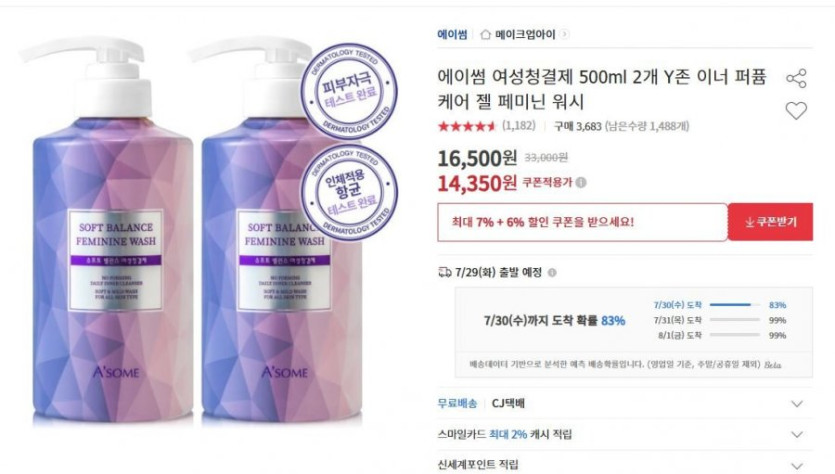The height and width of the screenshot is (474, 835).
Task: Open coupon price info icon
Action: tap(581, 183)
